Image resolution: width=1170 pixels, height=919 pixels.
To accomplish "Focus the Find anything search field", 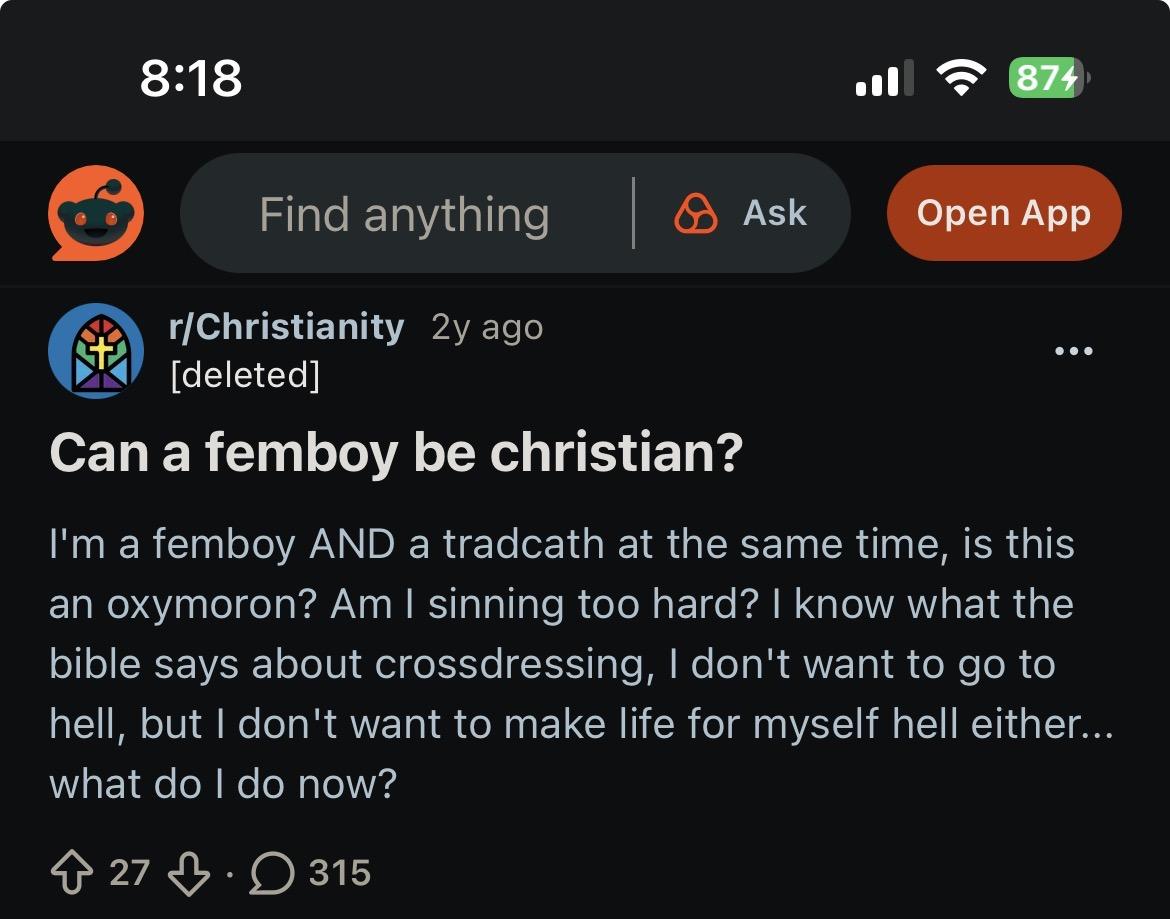I will click(x=404, y=214).
